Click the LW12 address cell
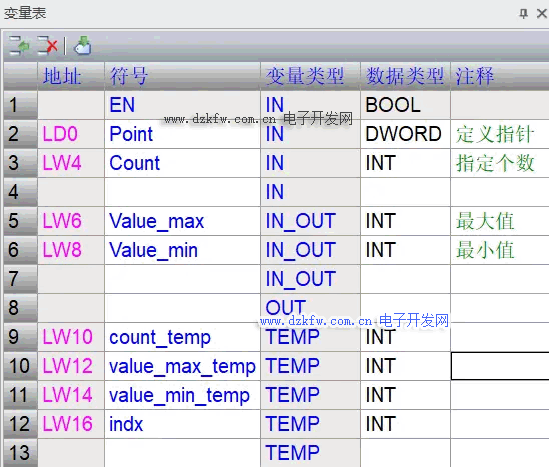Image resolution: width=549 pixels, height=467 pixels. coord(71,366)
